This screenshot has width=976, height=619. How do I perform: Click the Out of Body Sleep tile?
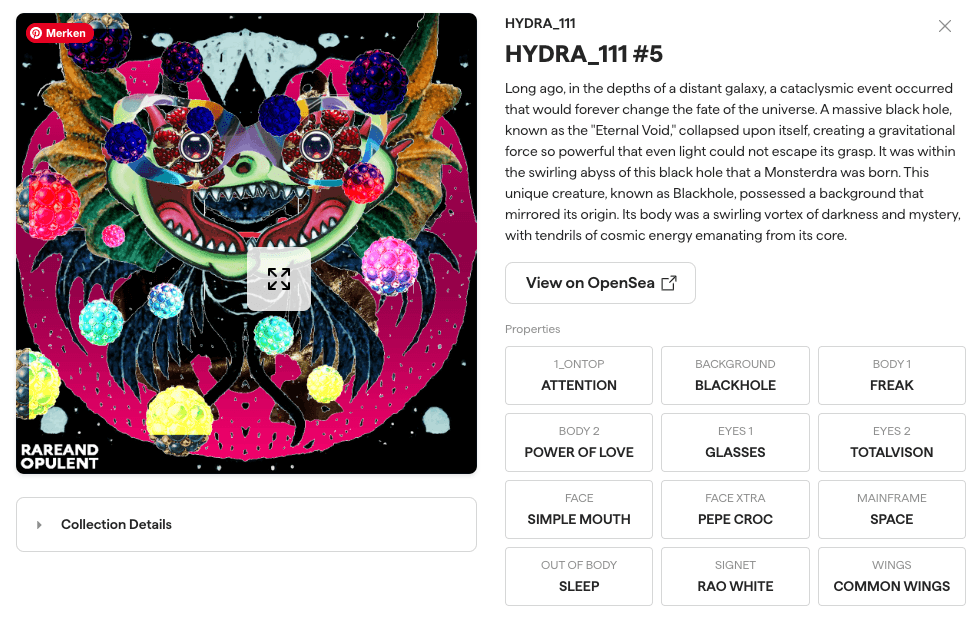click(579, 577)
